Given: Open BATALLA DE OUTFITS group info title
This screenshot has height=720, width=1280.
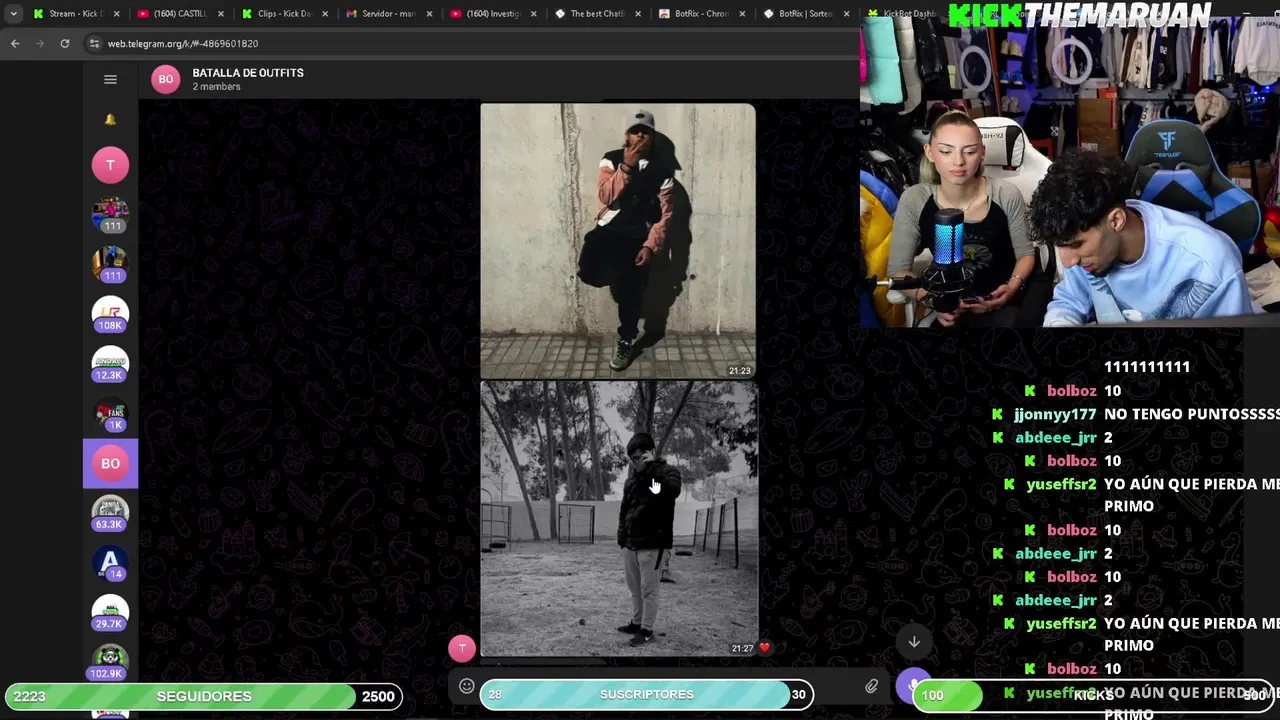Looking at the screenshot, I should click(x=248, y=73).
